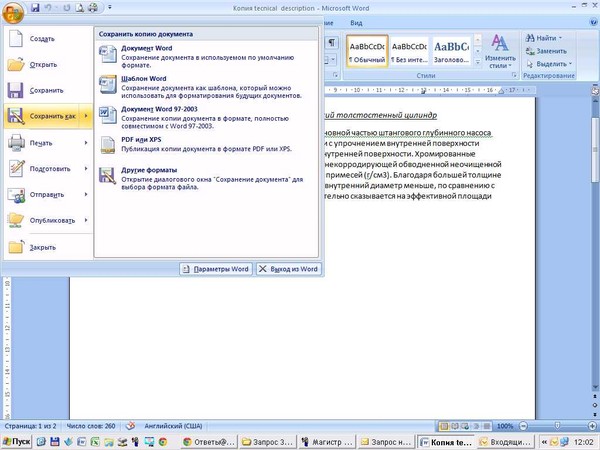Click the Сохранить disk icon in Quick Access

pyautogui.click(x=34, y=7)
